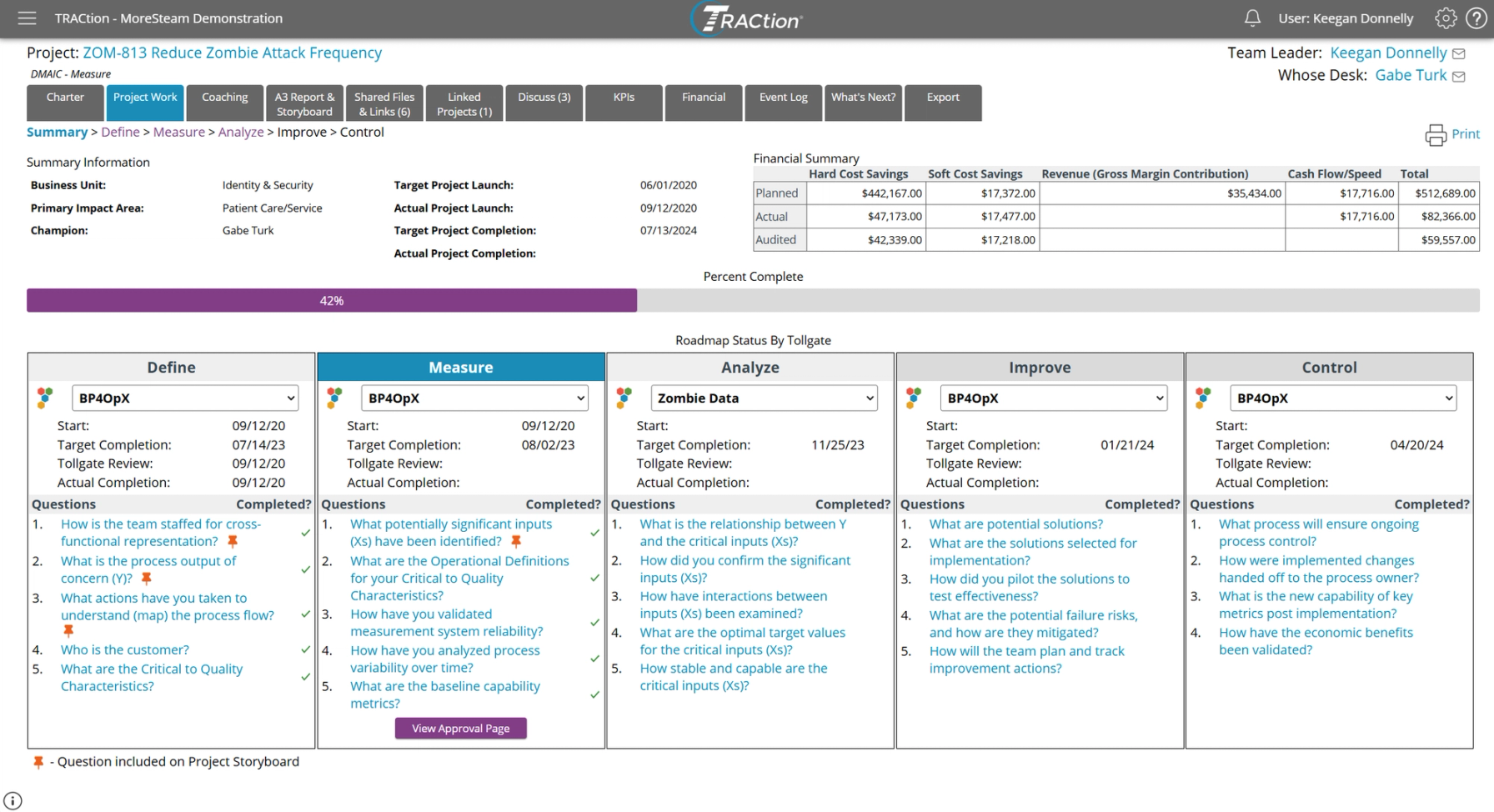
Task: Toggle completed check for Operational Definitions question
Action: point(594,578)
